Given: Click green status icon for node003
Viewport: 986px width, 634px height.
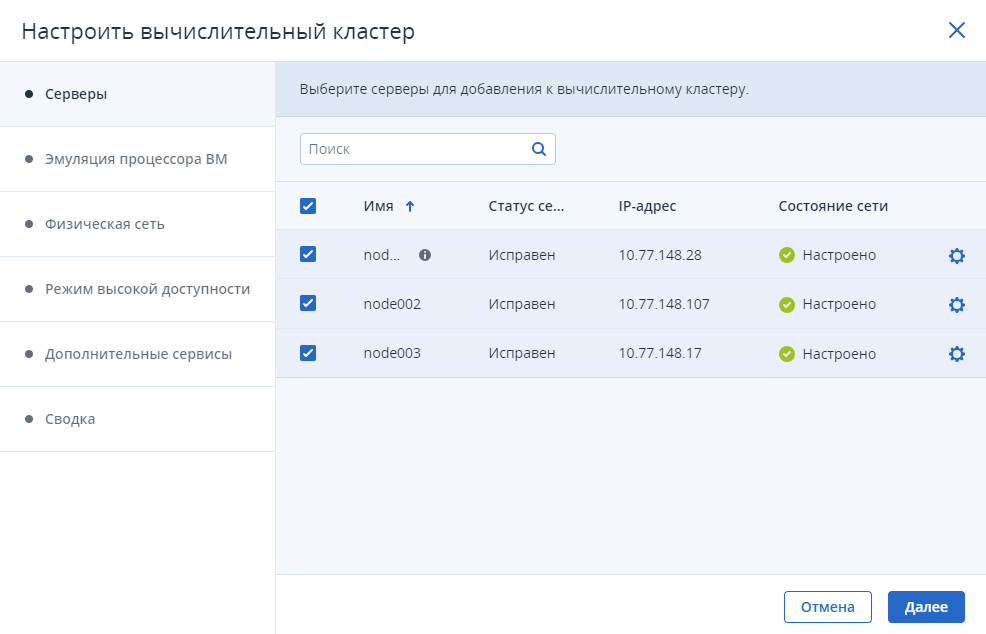Looking at the screenshot, I should [x=787, y=353].
